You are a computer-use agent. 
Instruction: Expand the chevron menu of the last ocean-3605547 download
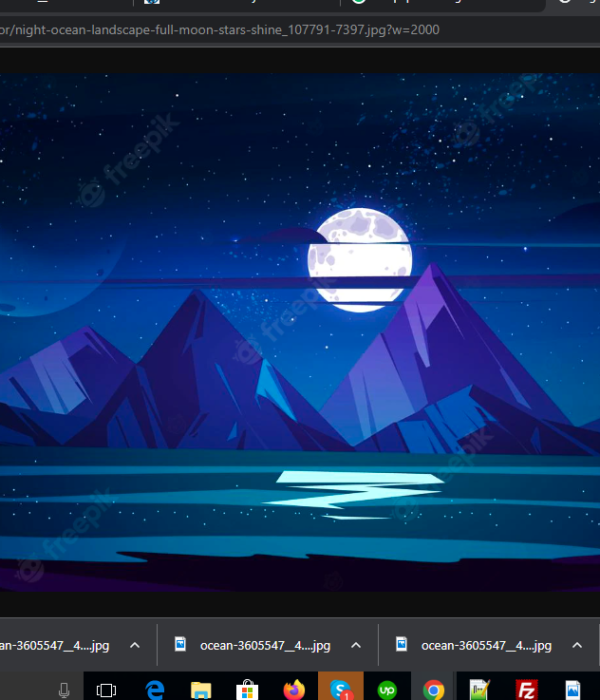[577, 645]
